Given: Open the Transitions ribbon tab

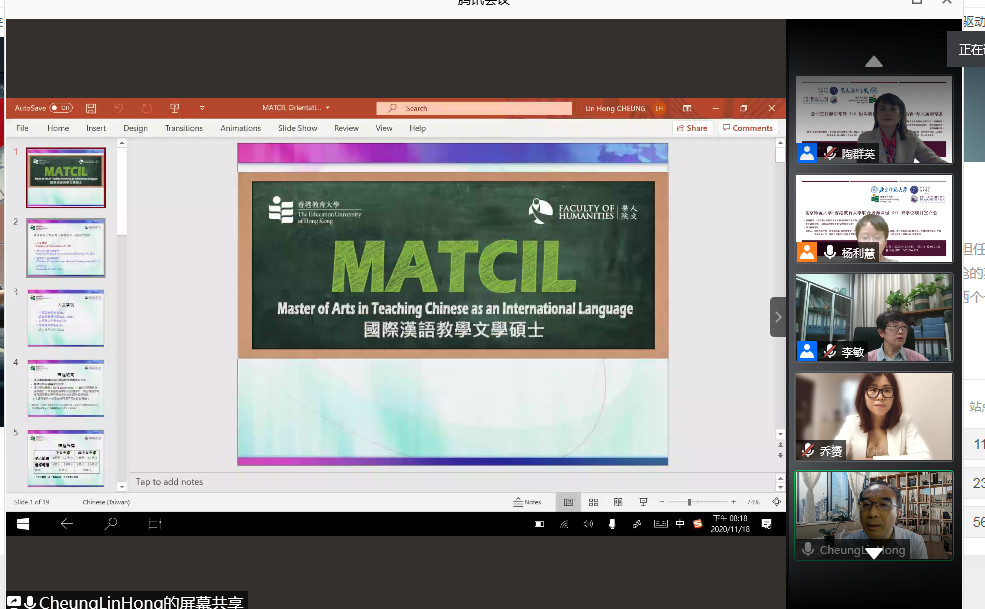Looking at the screenshot, I should (183, 128).
